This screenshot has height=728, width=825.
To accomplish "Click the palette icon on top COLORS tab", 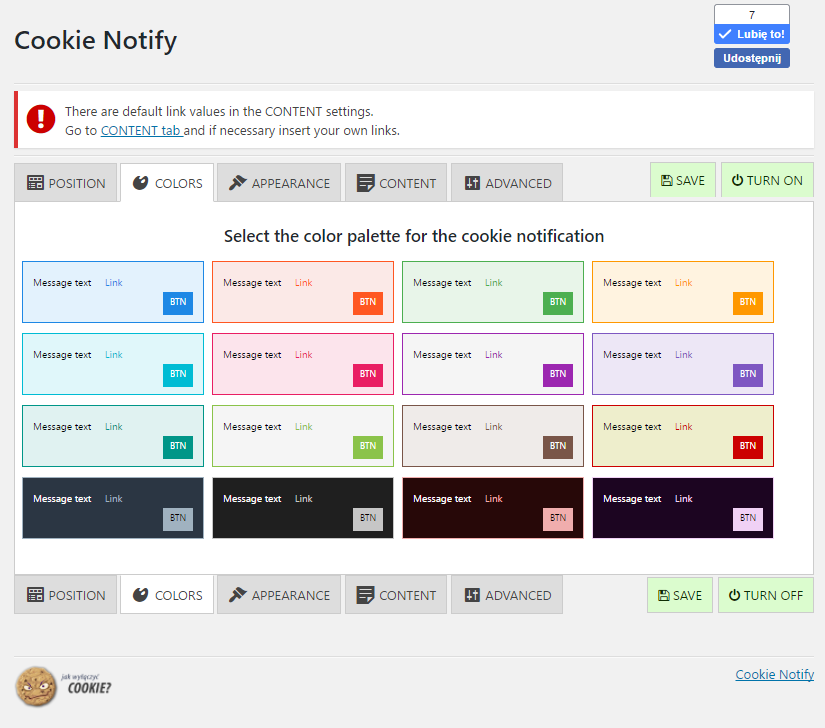I will pyautogui.click(x=140, y=183).
